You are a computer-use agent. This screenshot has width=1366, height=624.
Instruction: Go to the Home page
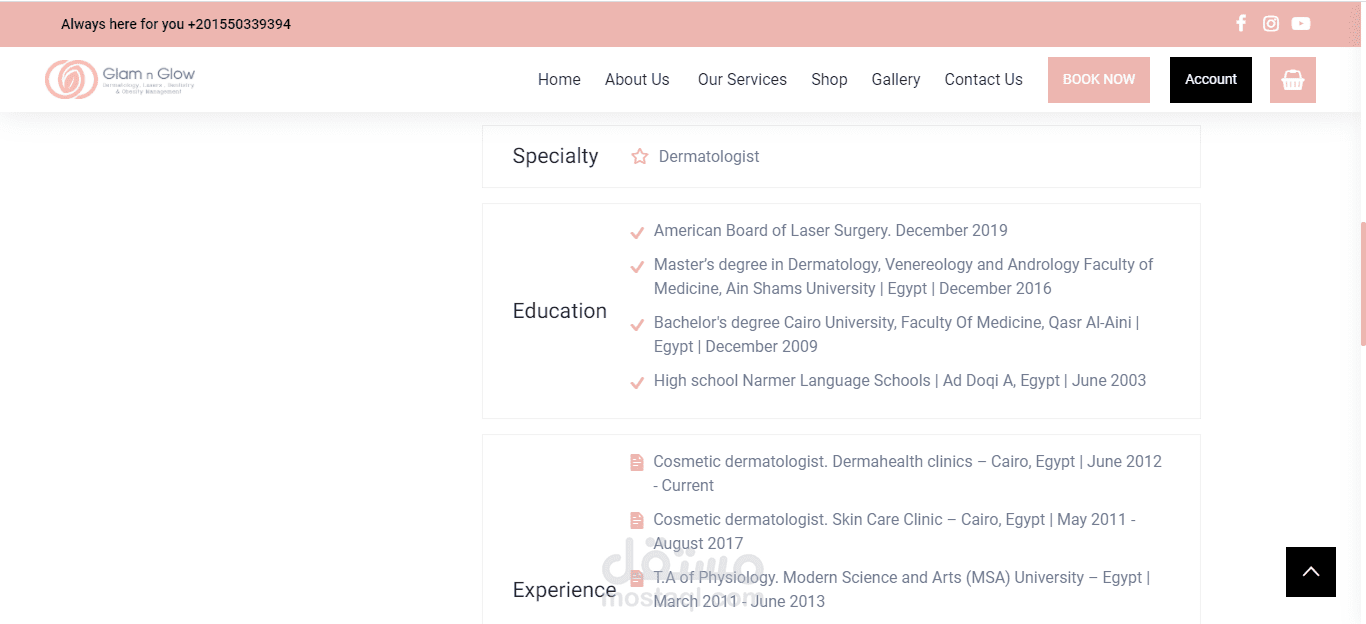pyautogui.click(x=559, y=79)
